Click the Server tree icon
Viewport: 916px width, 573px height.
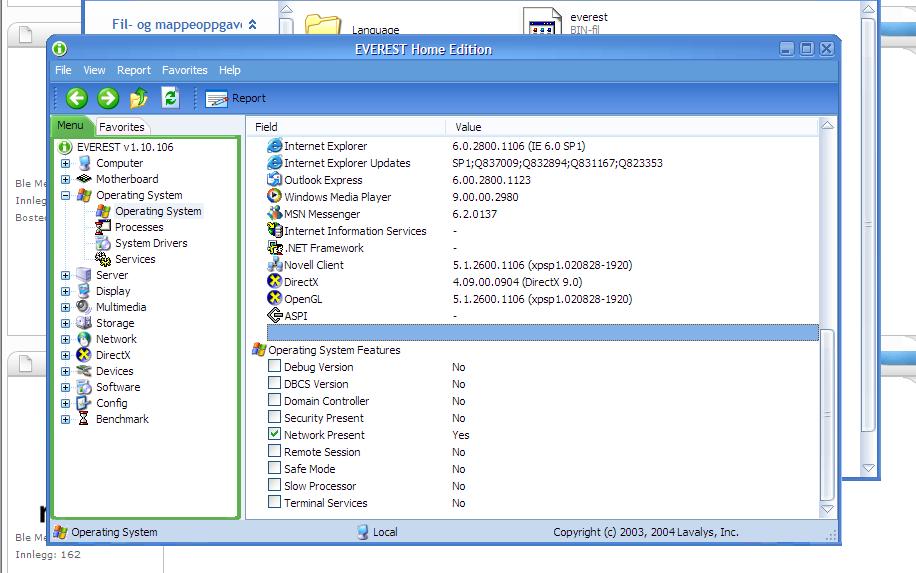(x=84, y=275)
